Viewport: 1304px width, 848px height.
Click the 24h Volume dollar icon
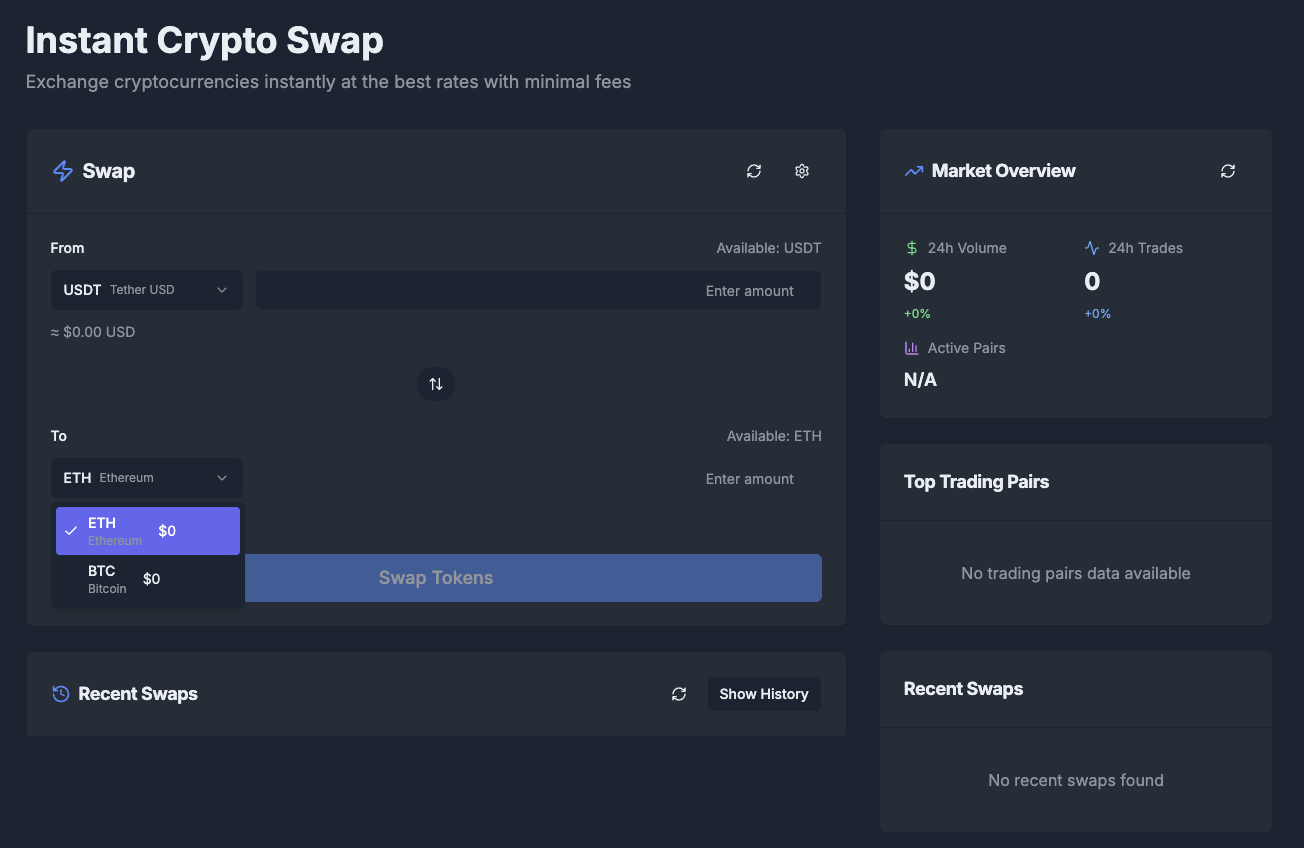coord(911,248)
